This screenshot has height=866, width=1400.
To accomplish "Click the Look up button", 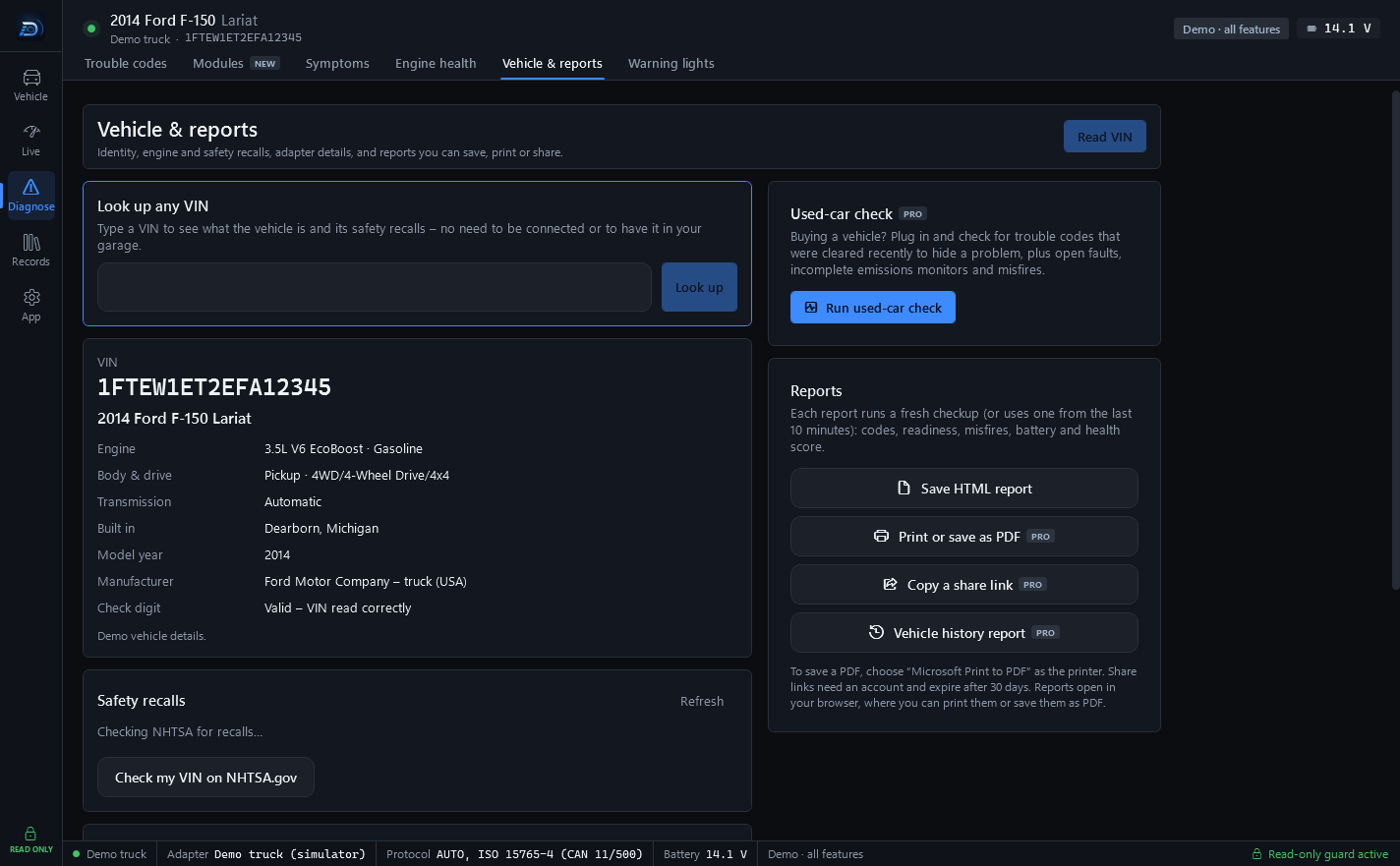I will click(699, 287).
